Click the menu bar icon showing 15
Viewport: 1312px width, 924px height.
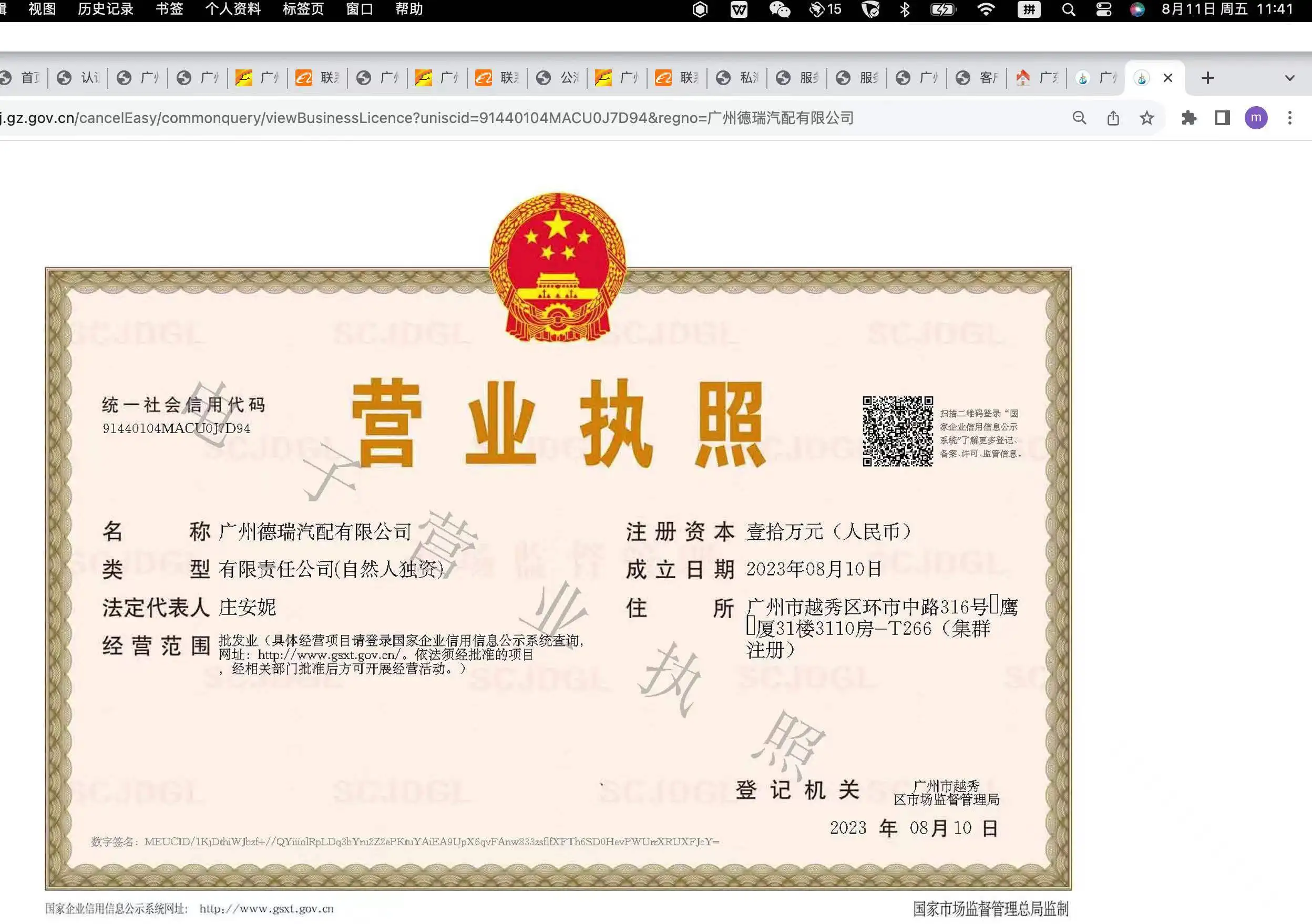coord(825,9)
